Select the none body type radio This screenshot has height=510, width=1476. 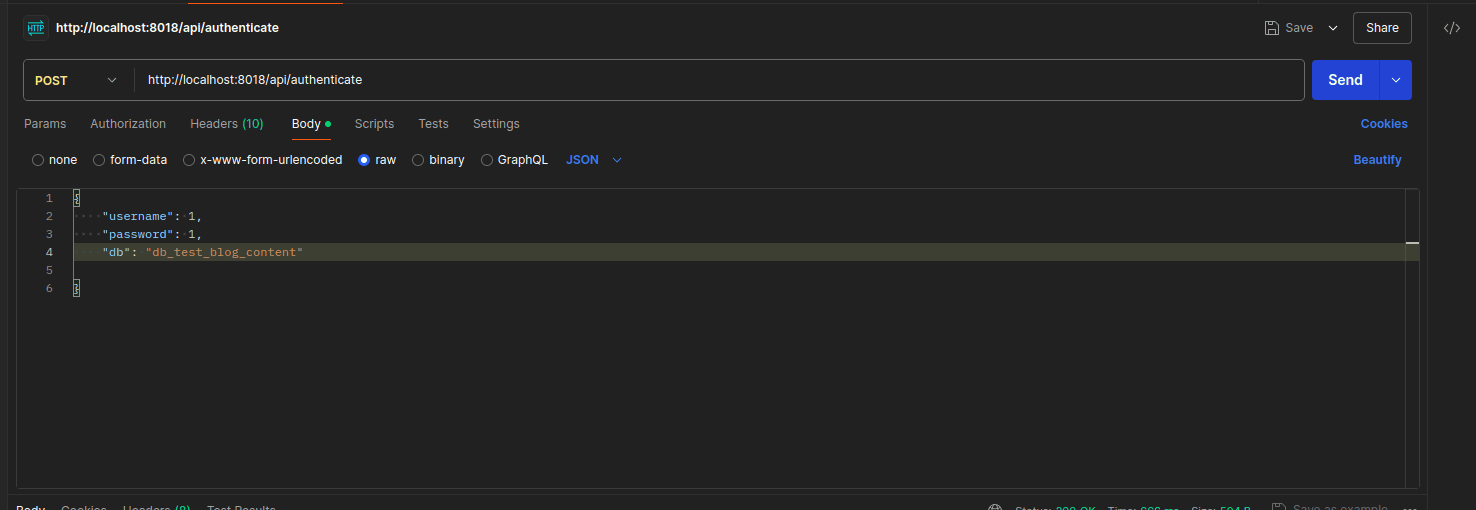click(38, 160)
